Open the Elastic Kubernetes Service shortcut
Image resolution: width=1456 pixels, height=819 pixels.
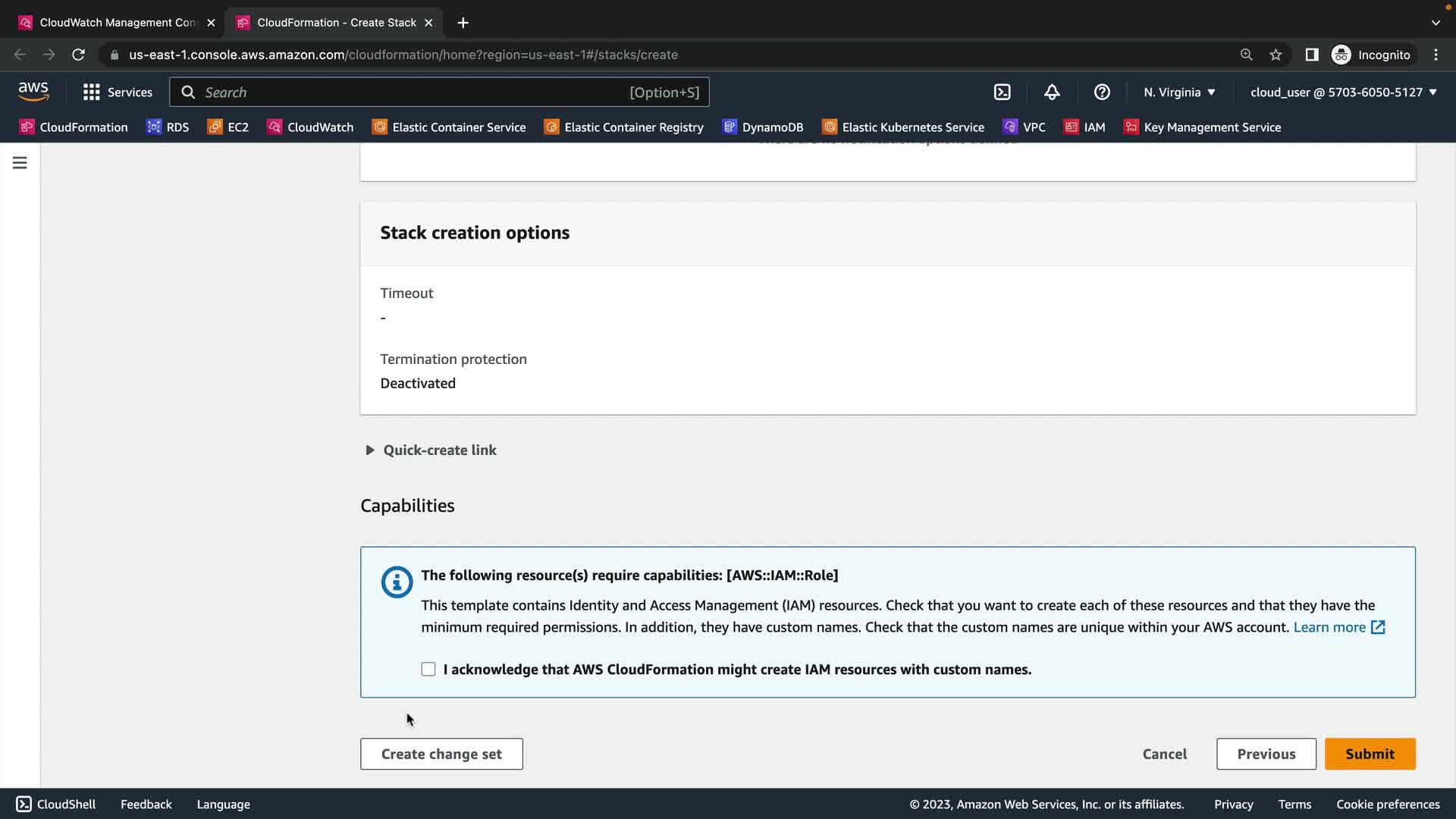[903, 127]
